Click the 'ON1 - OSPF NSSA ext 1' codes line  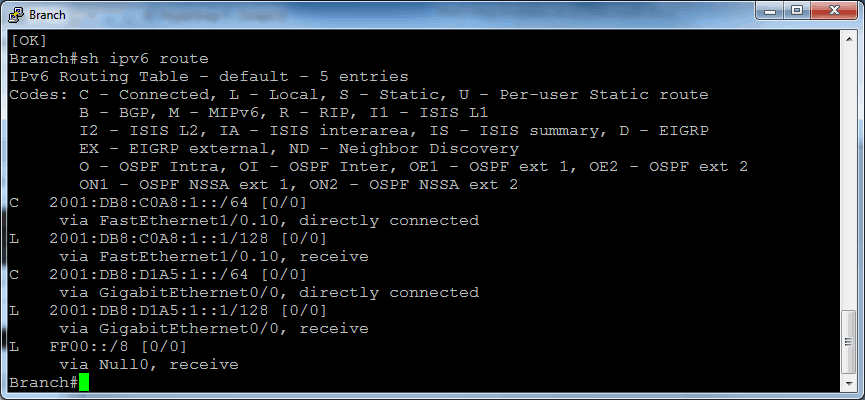(x=298, y=184)
